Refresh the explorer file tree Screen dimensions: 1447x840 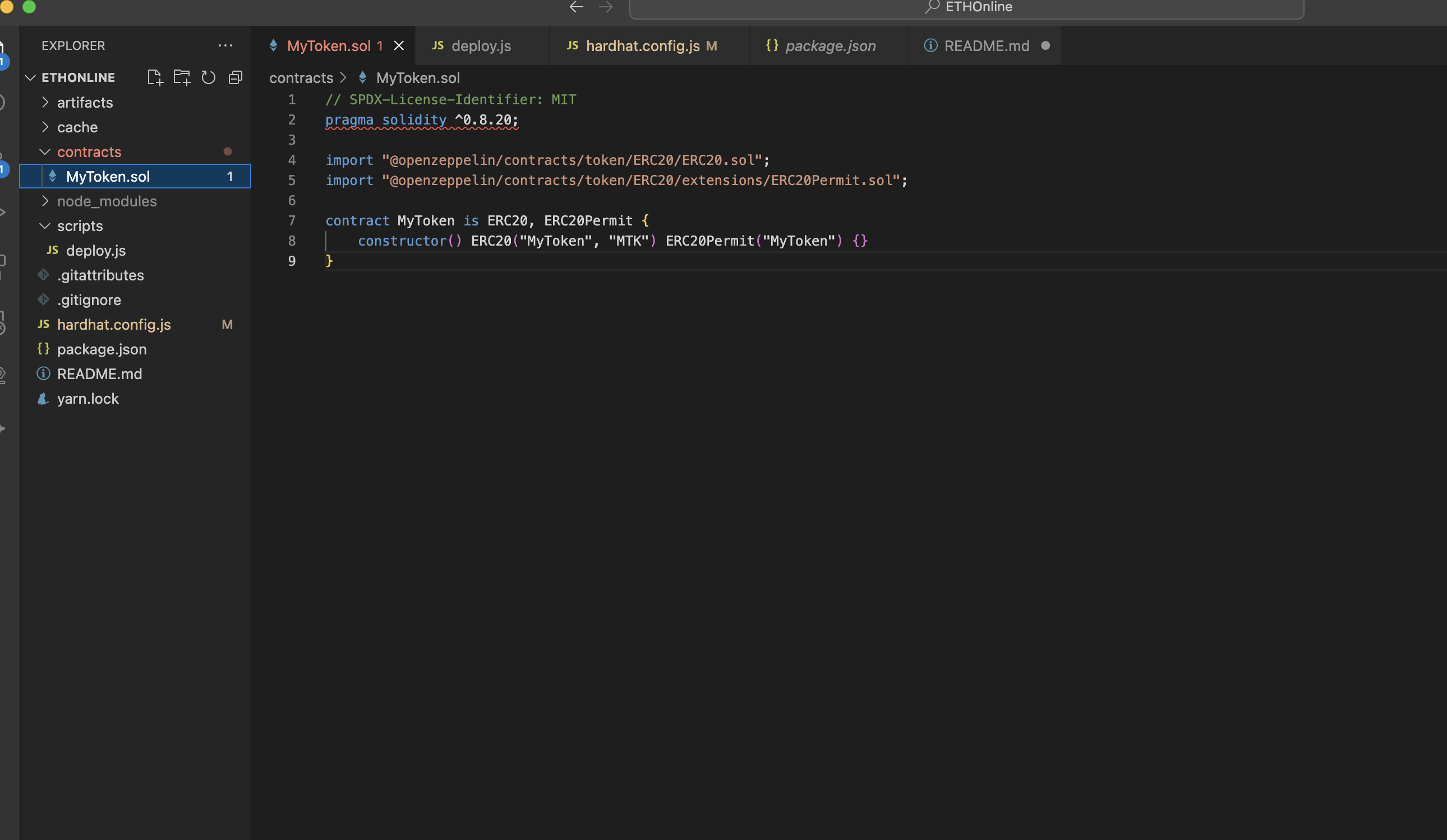pos(209,77)
